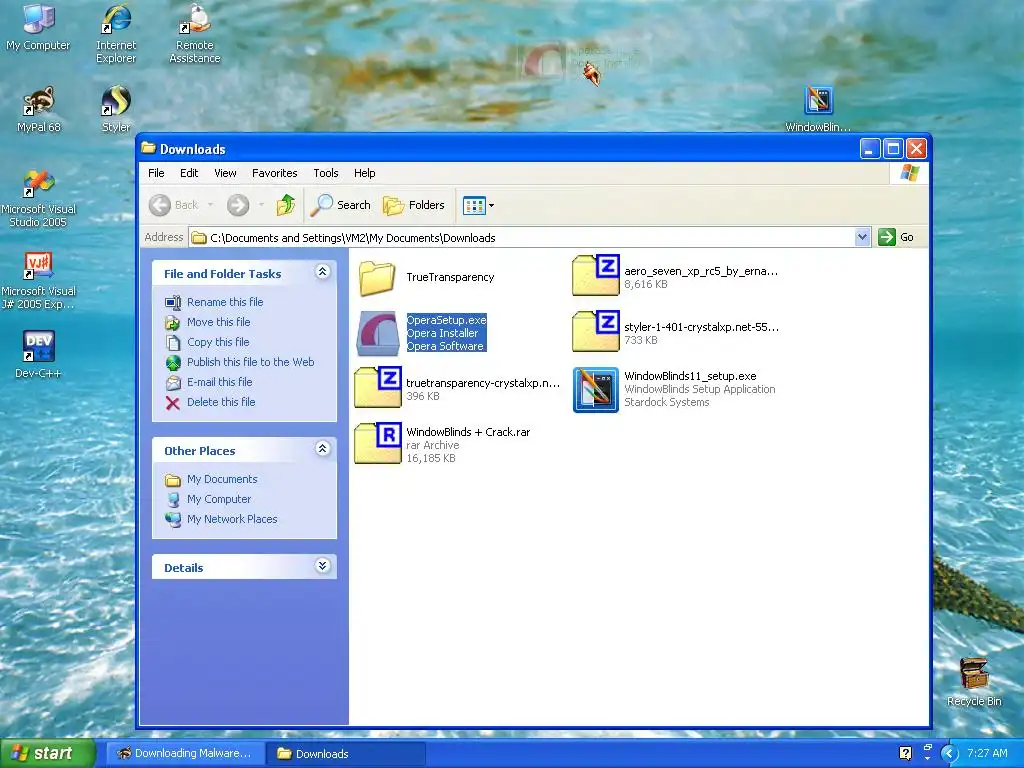Click the Start button
This screenshot has height=768, width=1024.
click(x=47, y=753)
